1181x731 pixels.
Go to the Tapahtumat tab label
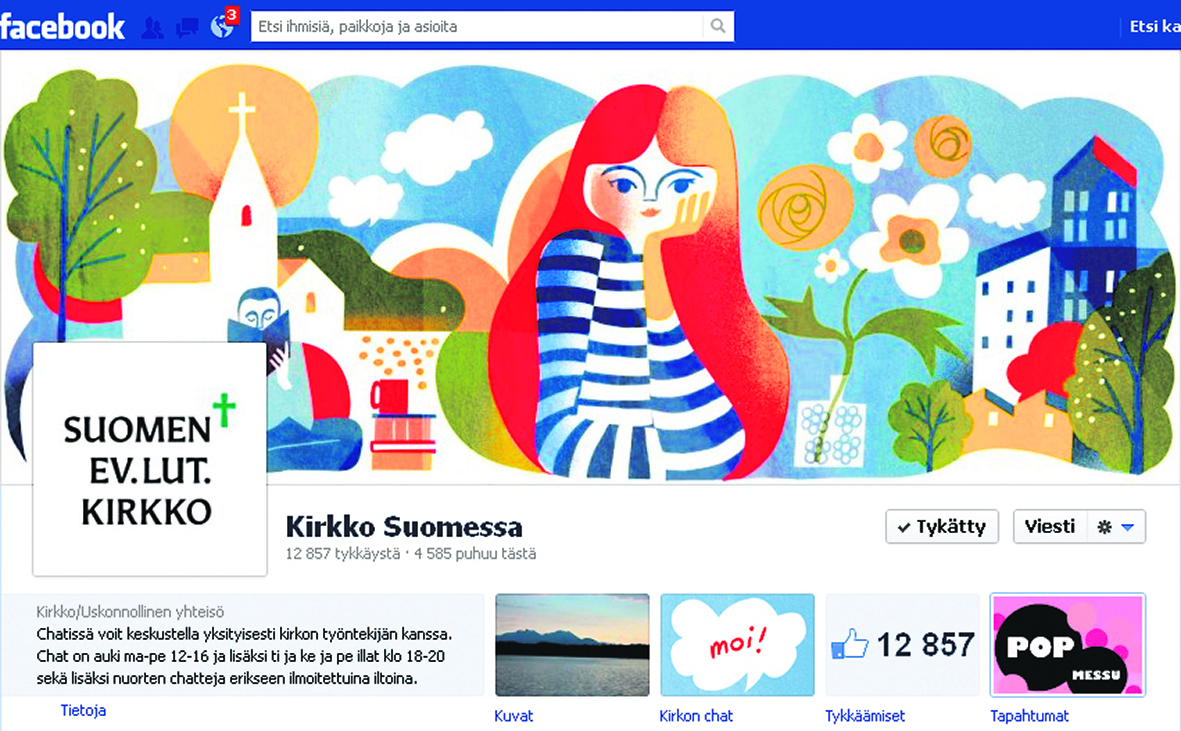pos(1029,716)
